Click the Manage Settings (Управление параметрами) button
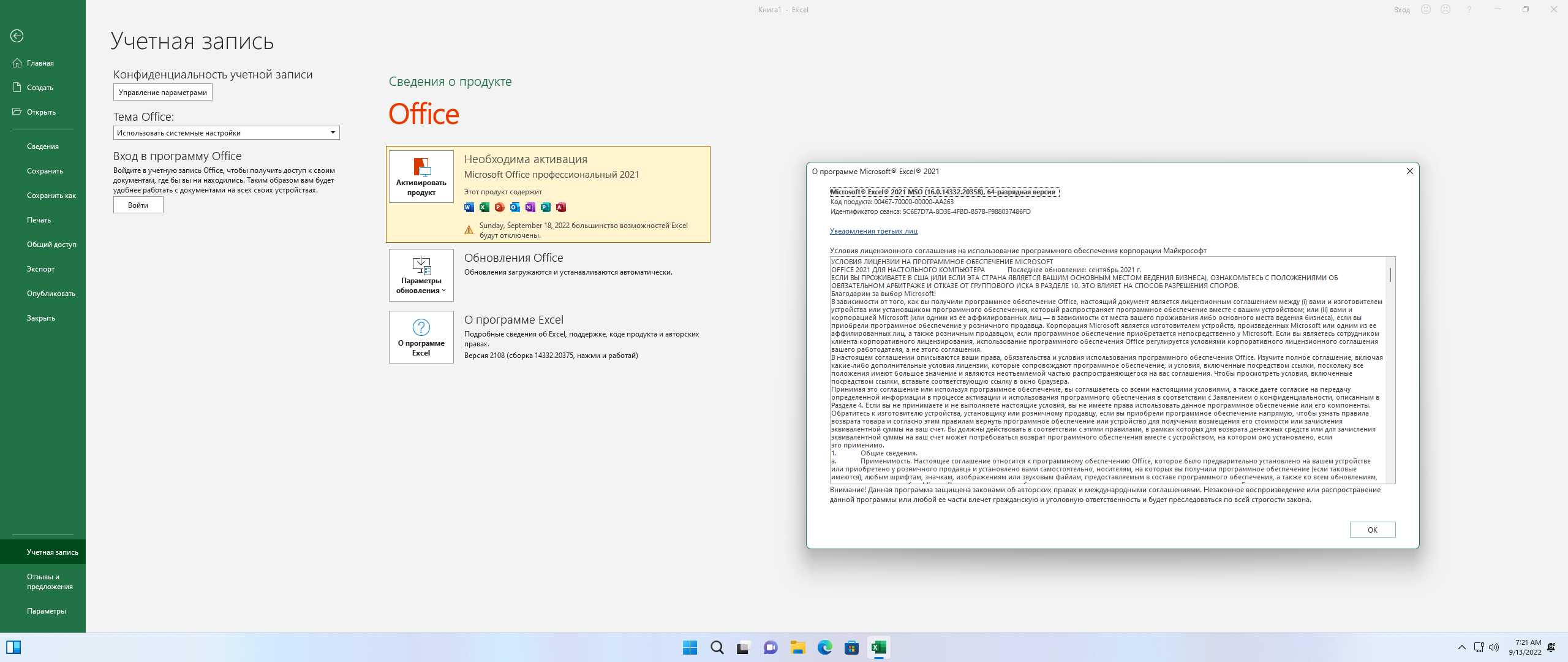This screenshot has height=662, width=1568. click(x=163, y=93)
